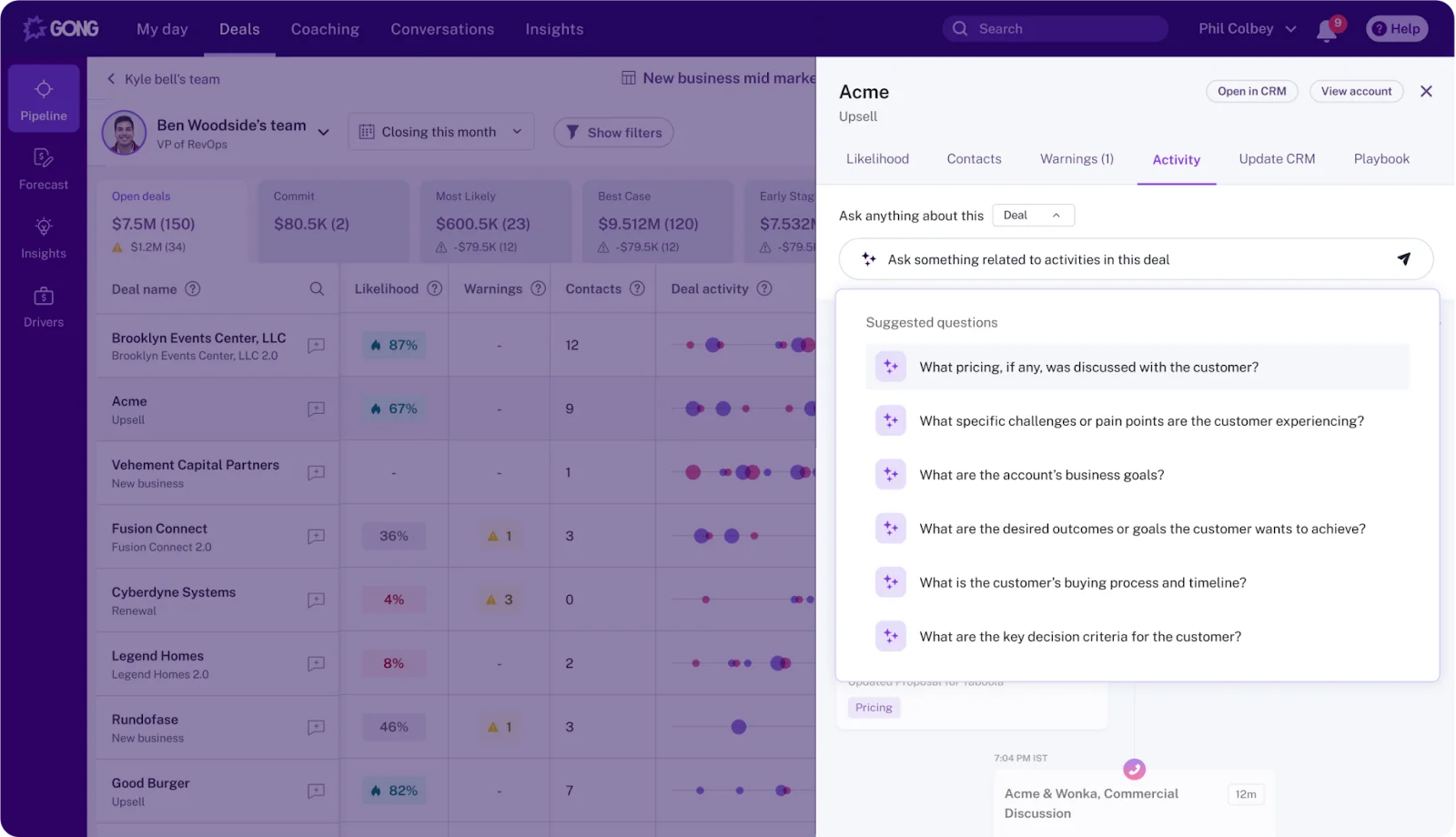Open the Deal scope dropdown

[x=1033, y=216]
